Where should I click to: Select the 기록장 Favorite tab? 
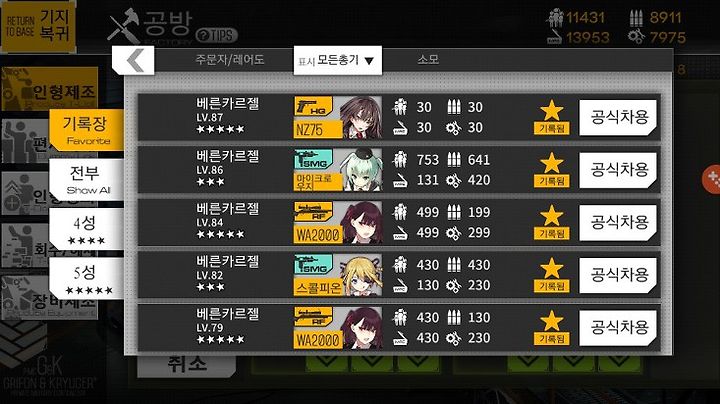coord(86,130)
